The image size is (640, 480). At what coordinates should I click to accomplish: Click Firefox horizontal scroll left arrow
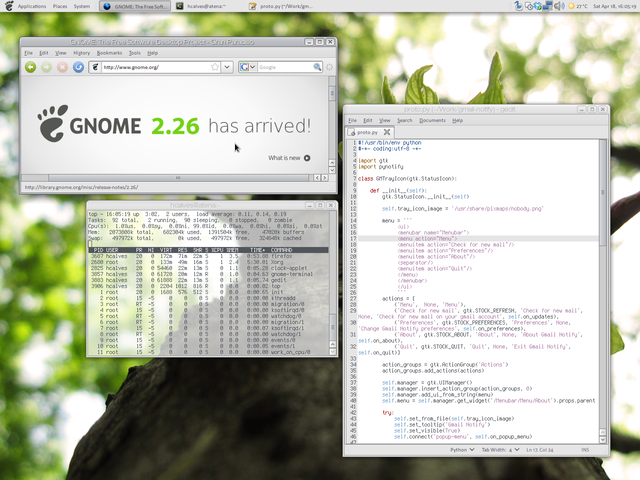[x=317, y=178]
